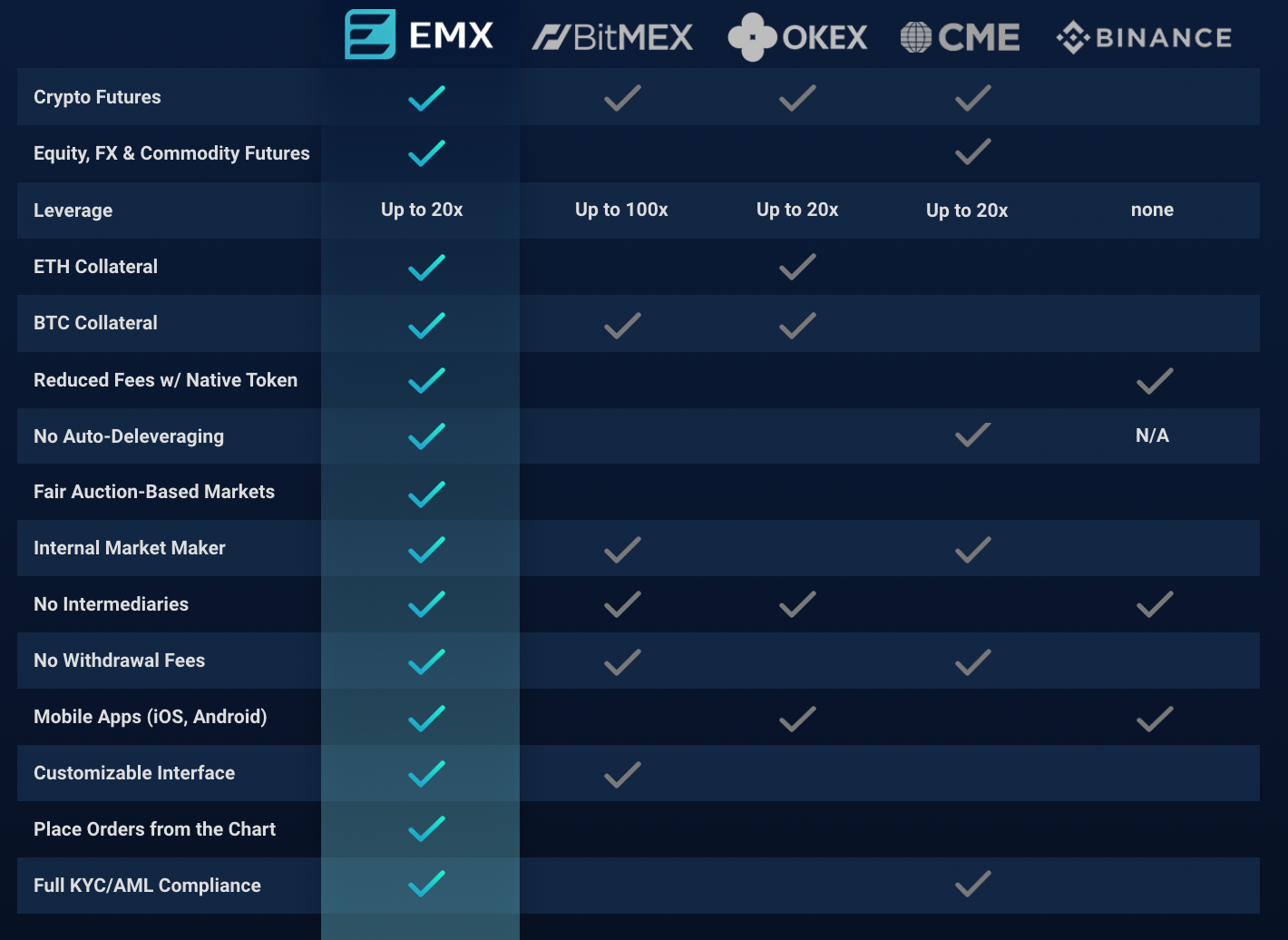Click the N/A cell under Binance
Screen dimensions: 1288x940
(1152, 436)
